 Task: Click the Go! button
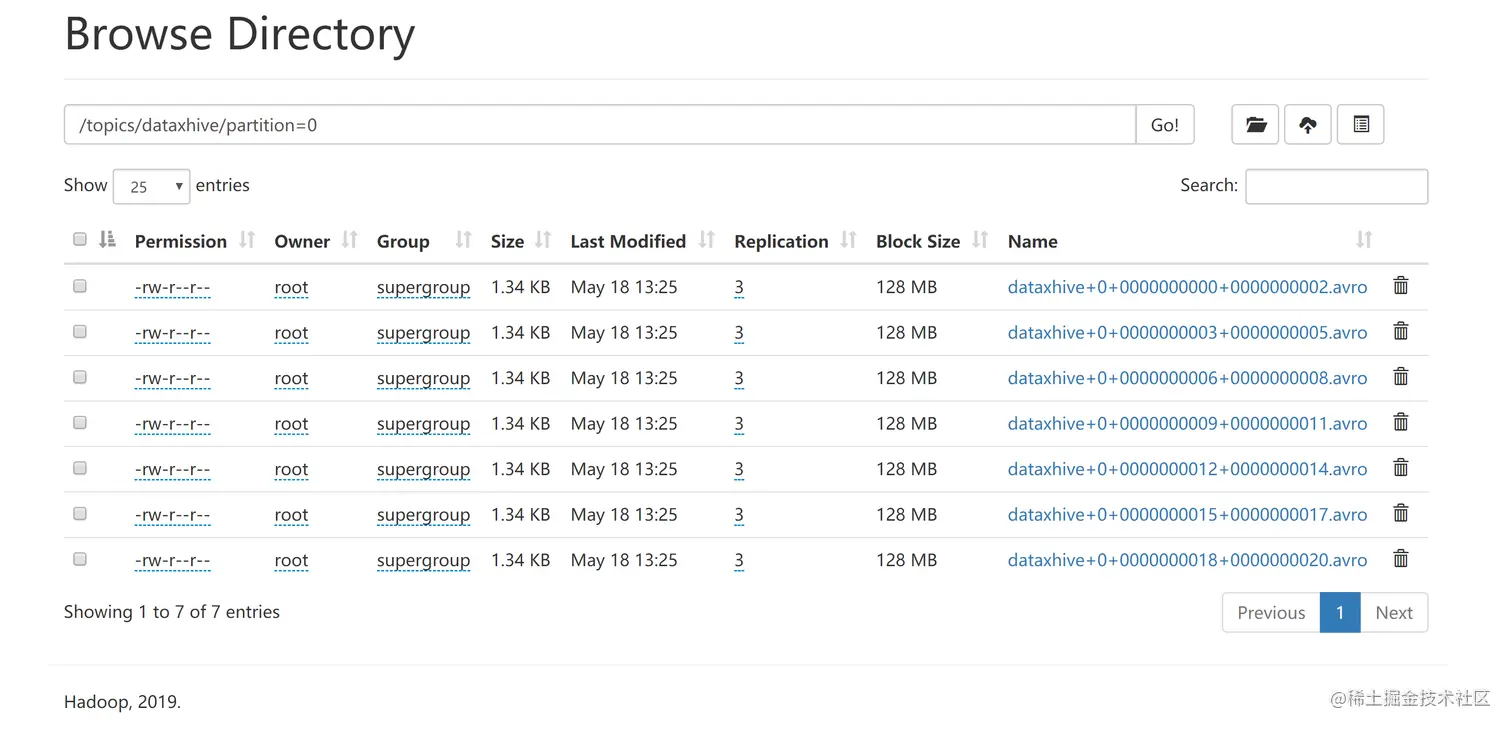(1165, 125)
